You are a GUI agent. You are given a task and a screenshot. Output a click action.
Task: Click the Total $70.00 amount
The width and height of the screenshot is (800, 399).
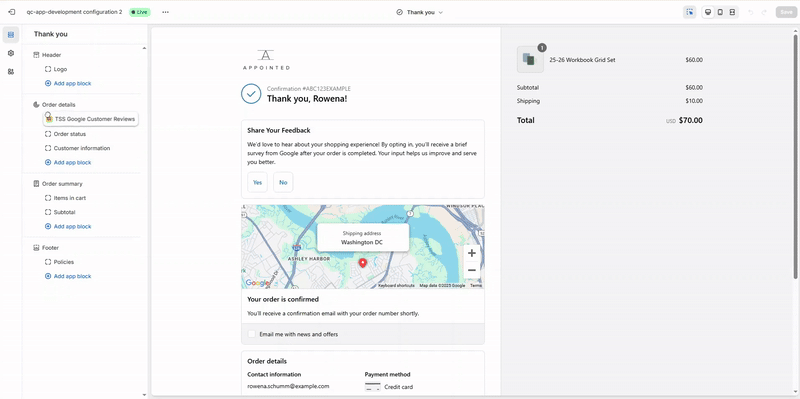click(x=691, y=120)
